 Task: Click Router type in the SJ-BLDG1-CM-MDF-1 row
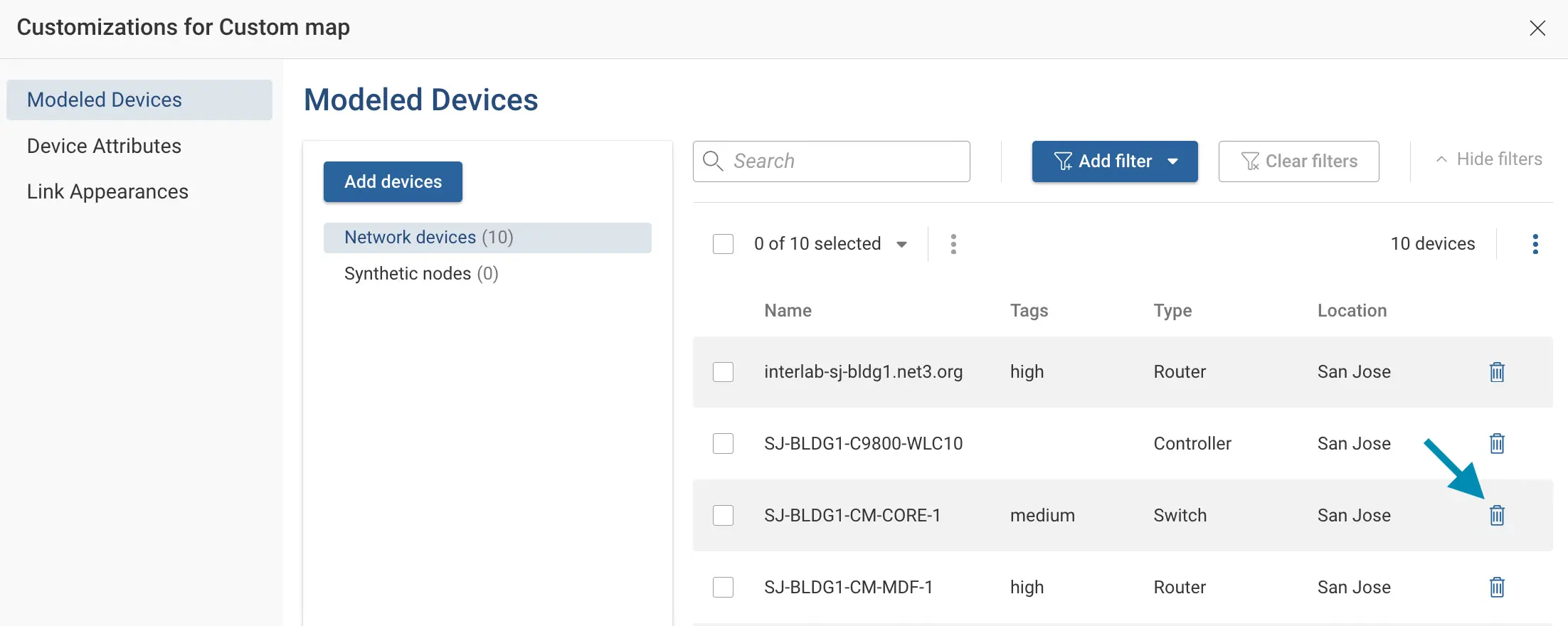(1180, 588)
